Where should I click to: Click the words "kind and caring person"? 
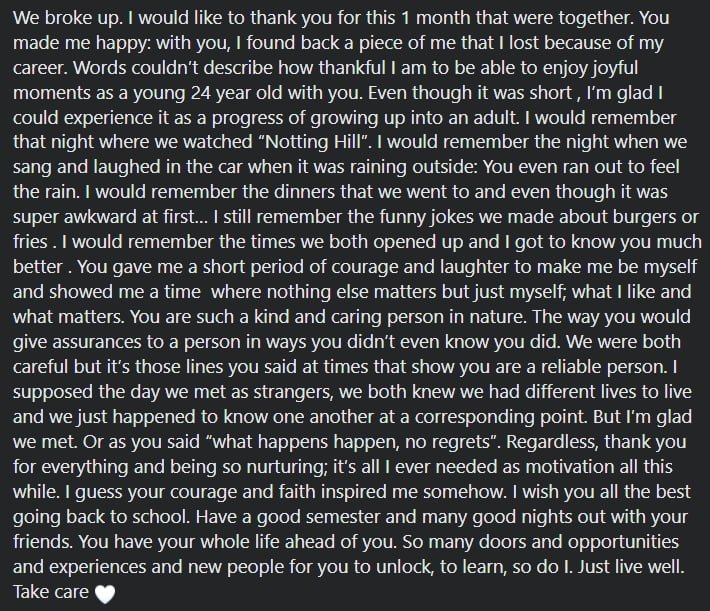point(349,317)
